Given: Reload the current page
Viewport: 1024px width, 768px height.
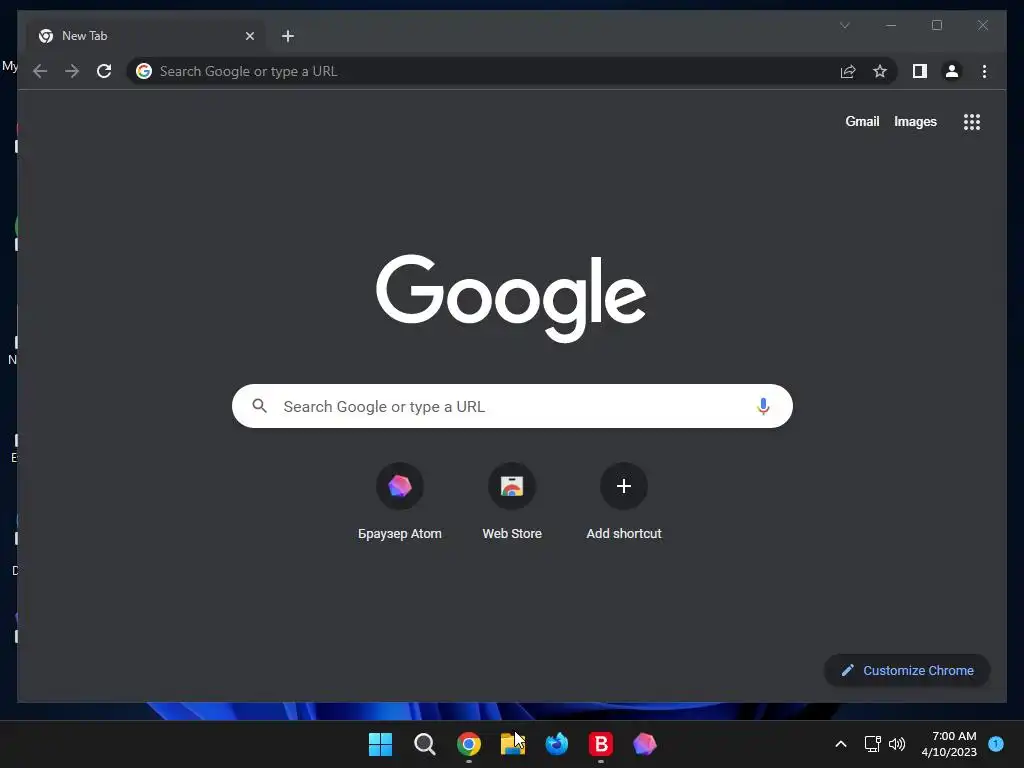Looking at the screenshot, I should 104,71.
